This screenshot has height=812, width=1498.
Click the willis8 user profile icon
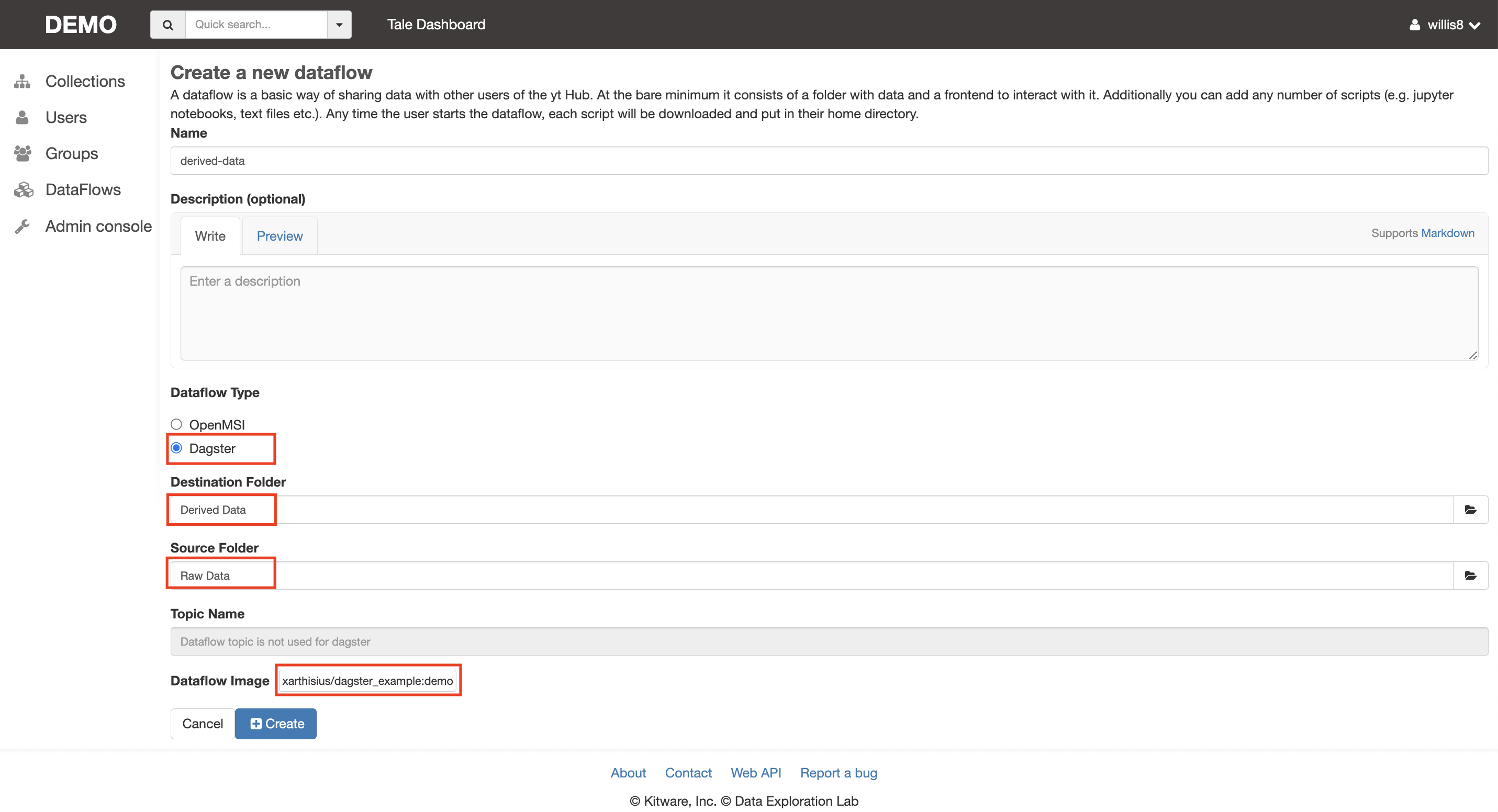point(1414,25)
